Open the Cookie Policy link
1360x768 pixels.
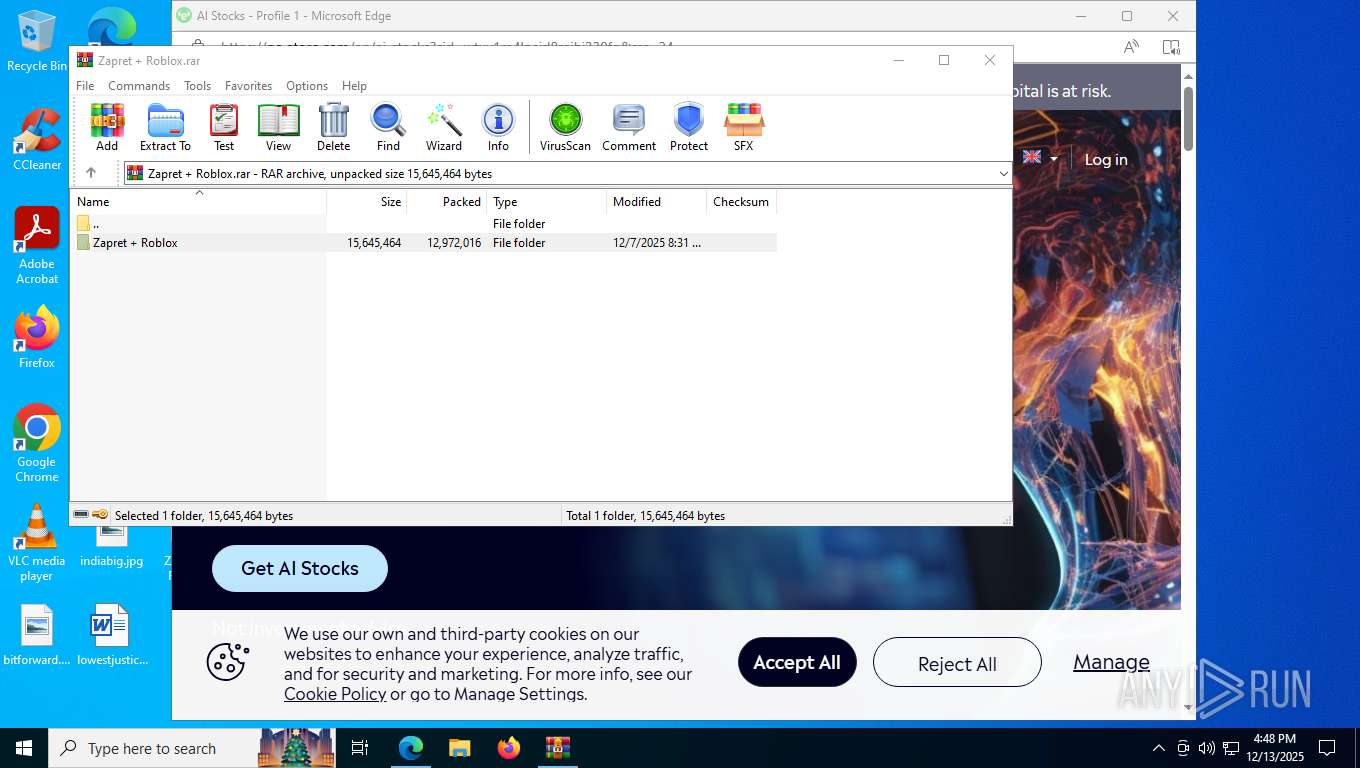335,694
